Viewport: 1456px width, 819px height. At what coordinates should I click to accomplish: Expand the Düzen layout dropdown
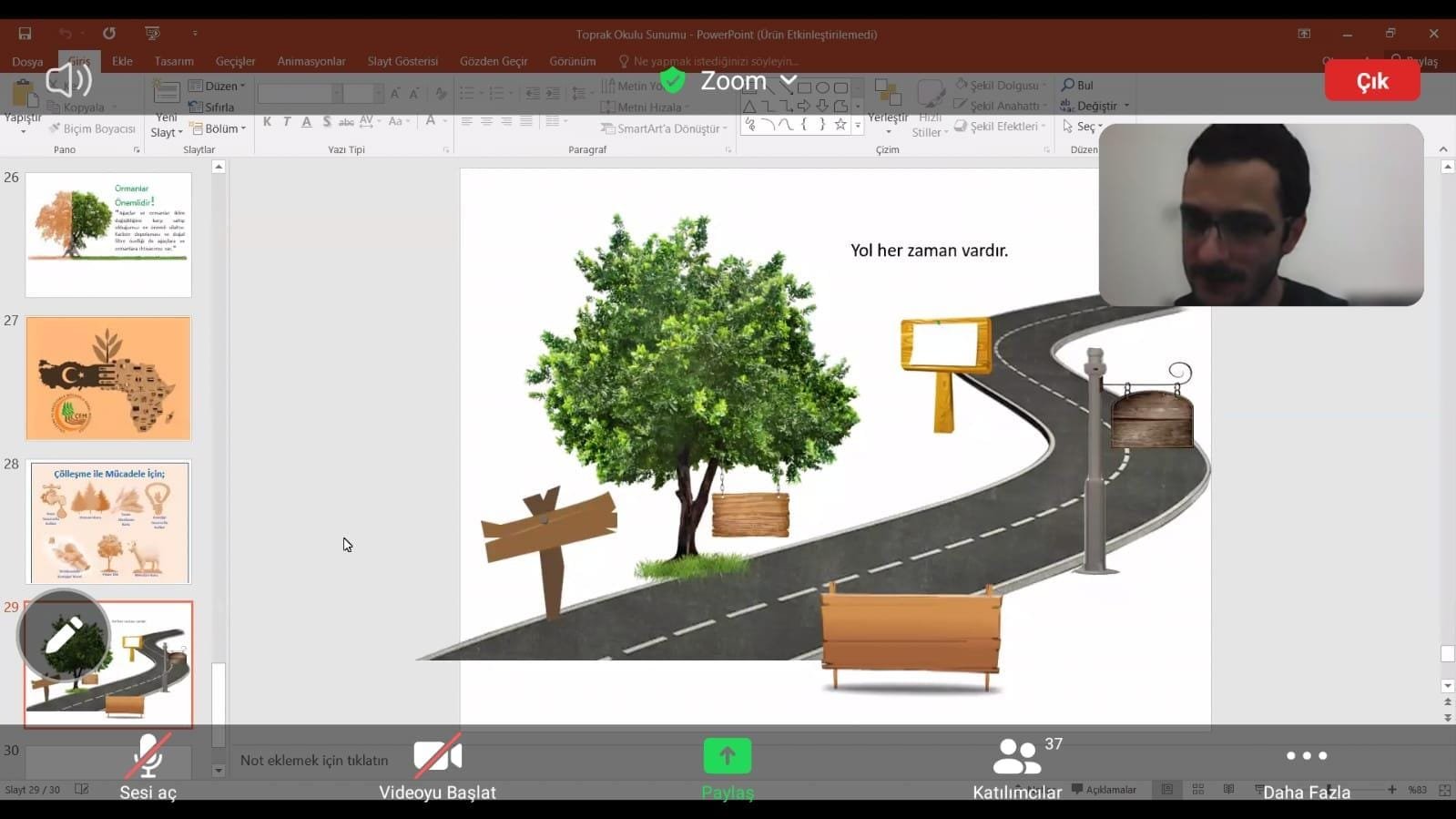click(x=218, y=86)
